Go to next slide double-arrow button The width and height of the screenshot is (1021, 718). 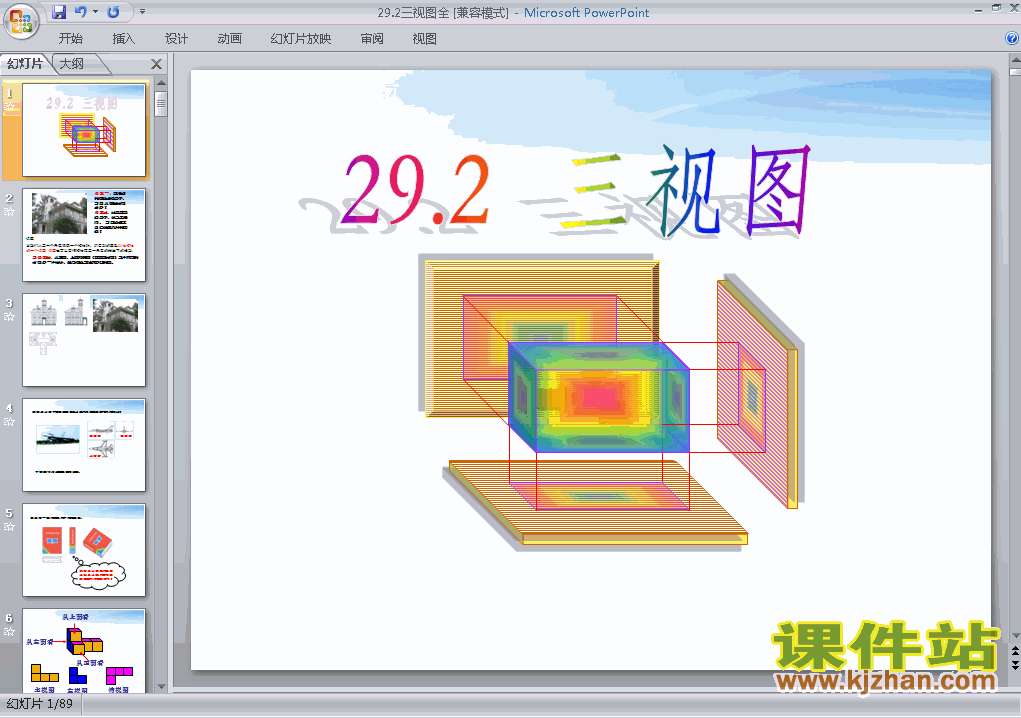pos(1015,664)
